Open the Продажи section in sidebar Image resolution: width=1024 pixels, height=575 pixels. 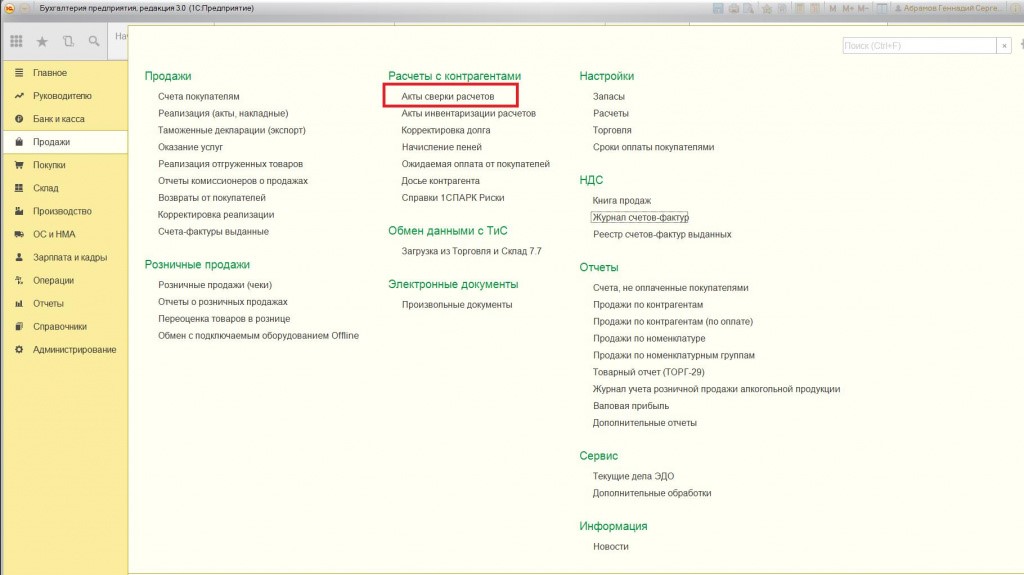[65, 142]
